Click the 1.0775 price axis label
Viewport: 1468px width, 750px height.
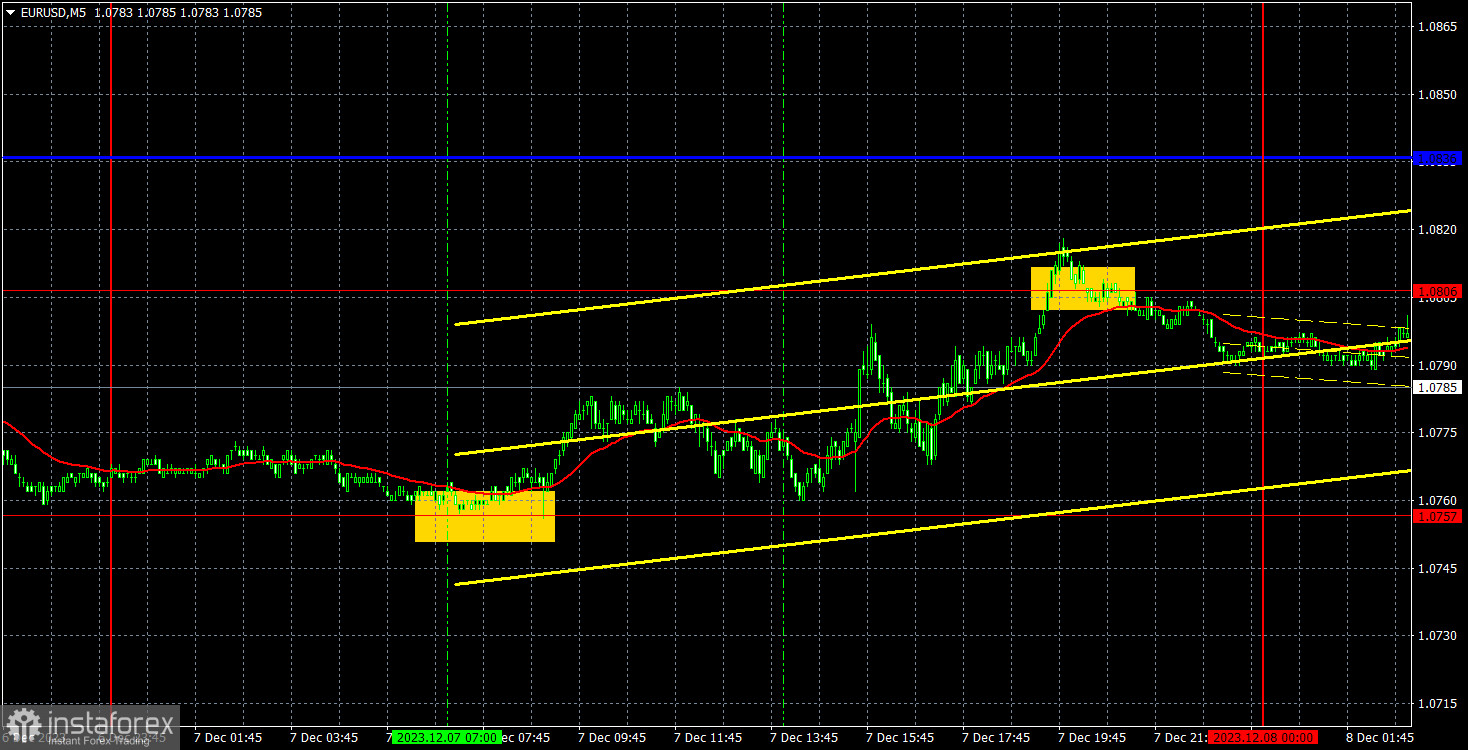(x=1436, y=432)
